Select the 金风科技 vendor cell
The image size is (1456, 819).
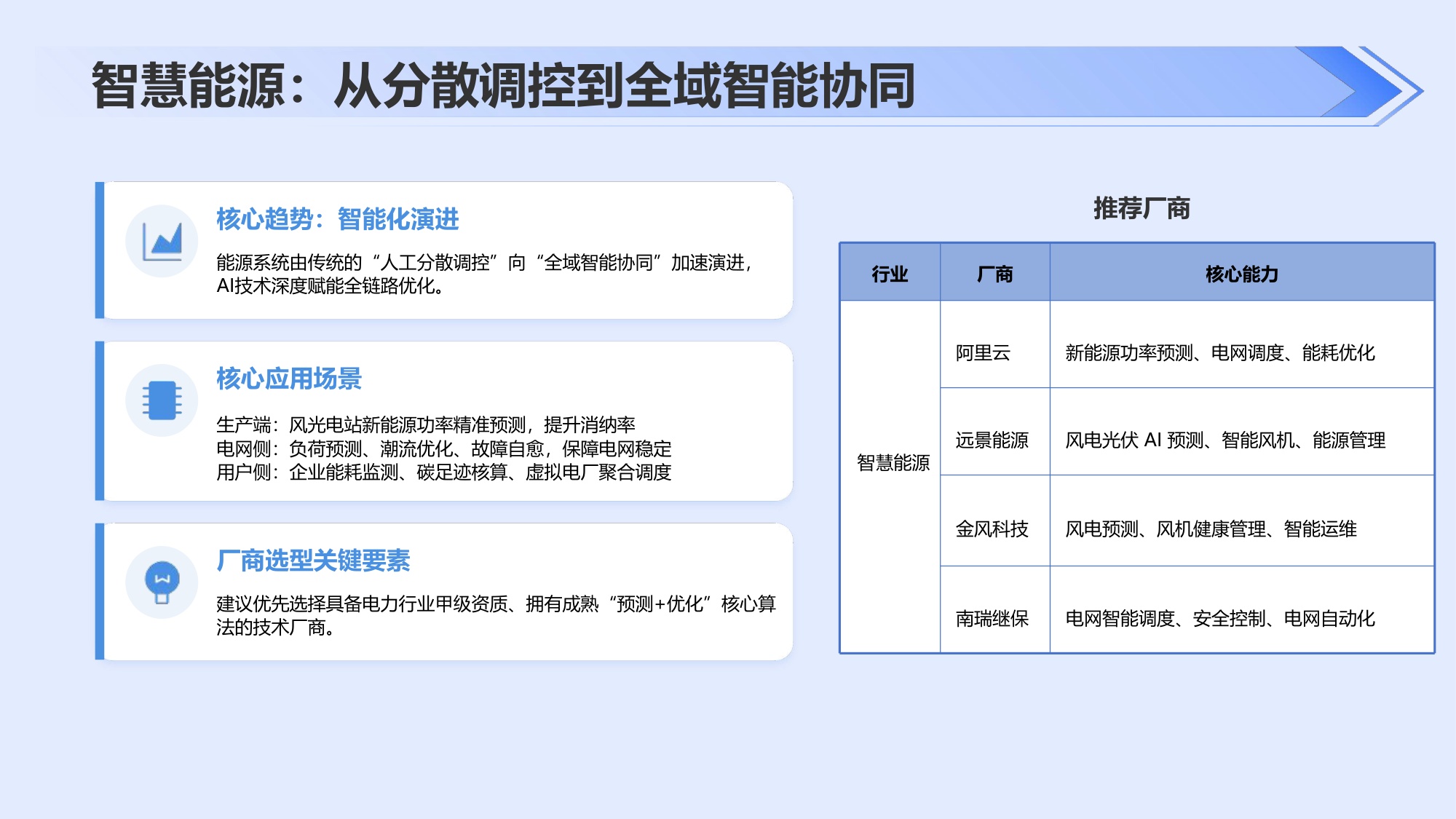tap(994, 521)
